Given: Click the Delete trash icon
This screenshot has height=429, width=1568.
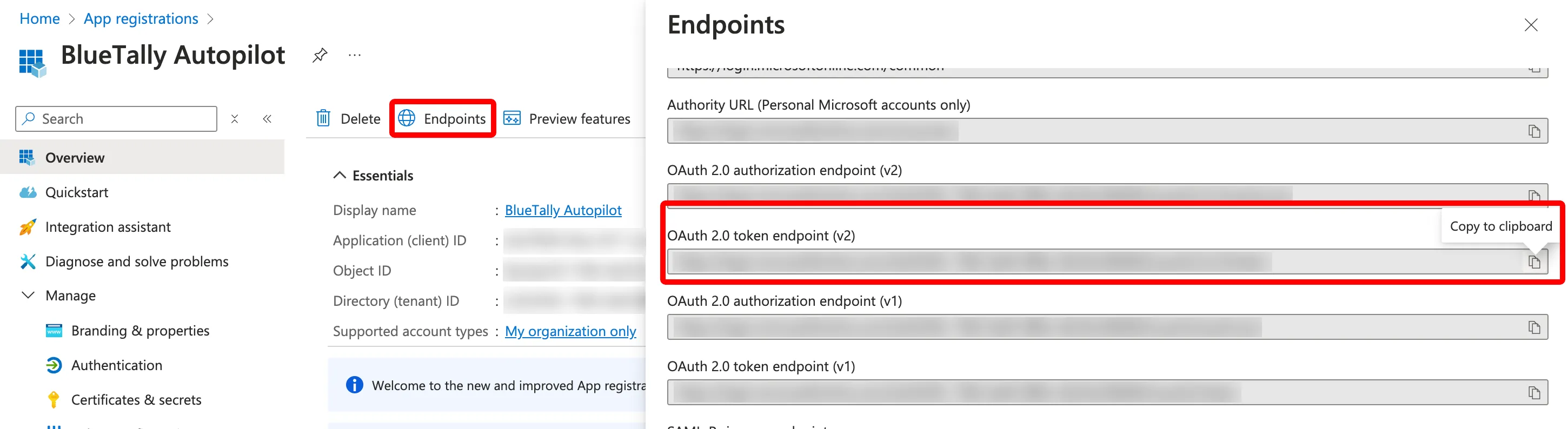Looking at the screenshot, I should coord(323,118).
